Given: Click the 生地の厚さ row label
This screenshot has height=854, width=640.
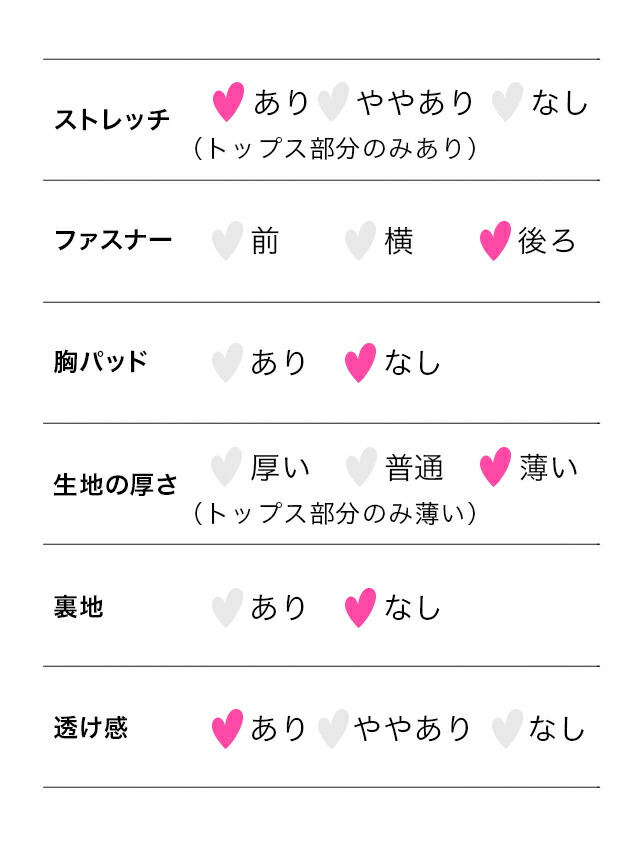Looking at the screenshot, I should (x=115, y=484).
